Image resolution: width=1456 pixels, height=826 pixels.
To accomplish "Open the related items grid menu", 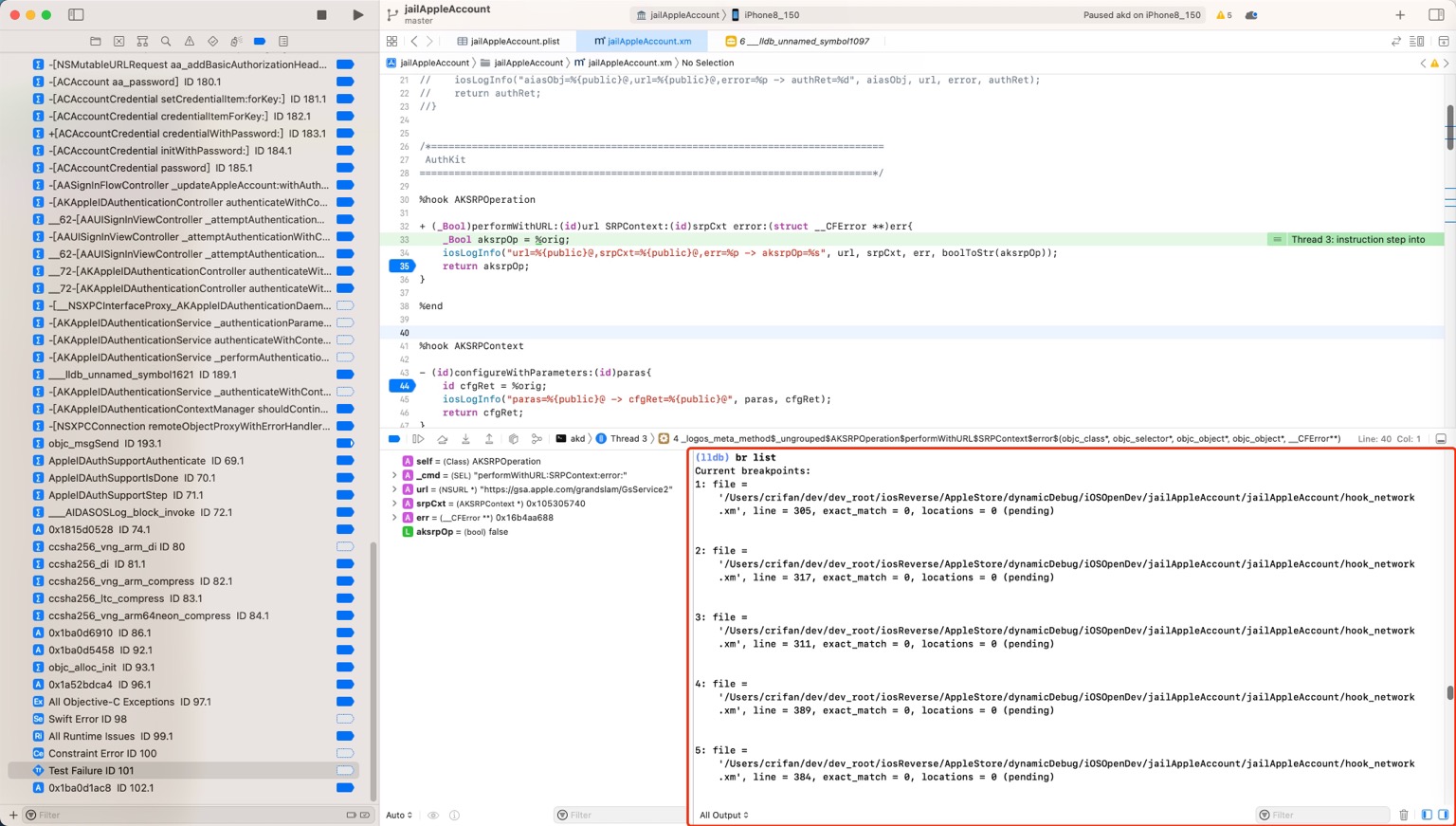I will [391, 42].
